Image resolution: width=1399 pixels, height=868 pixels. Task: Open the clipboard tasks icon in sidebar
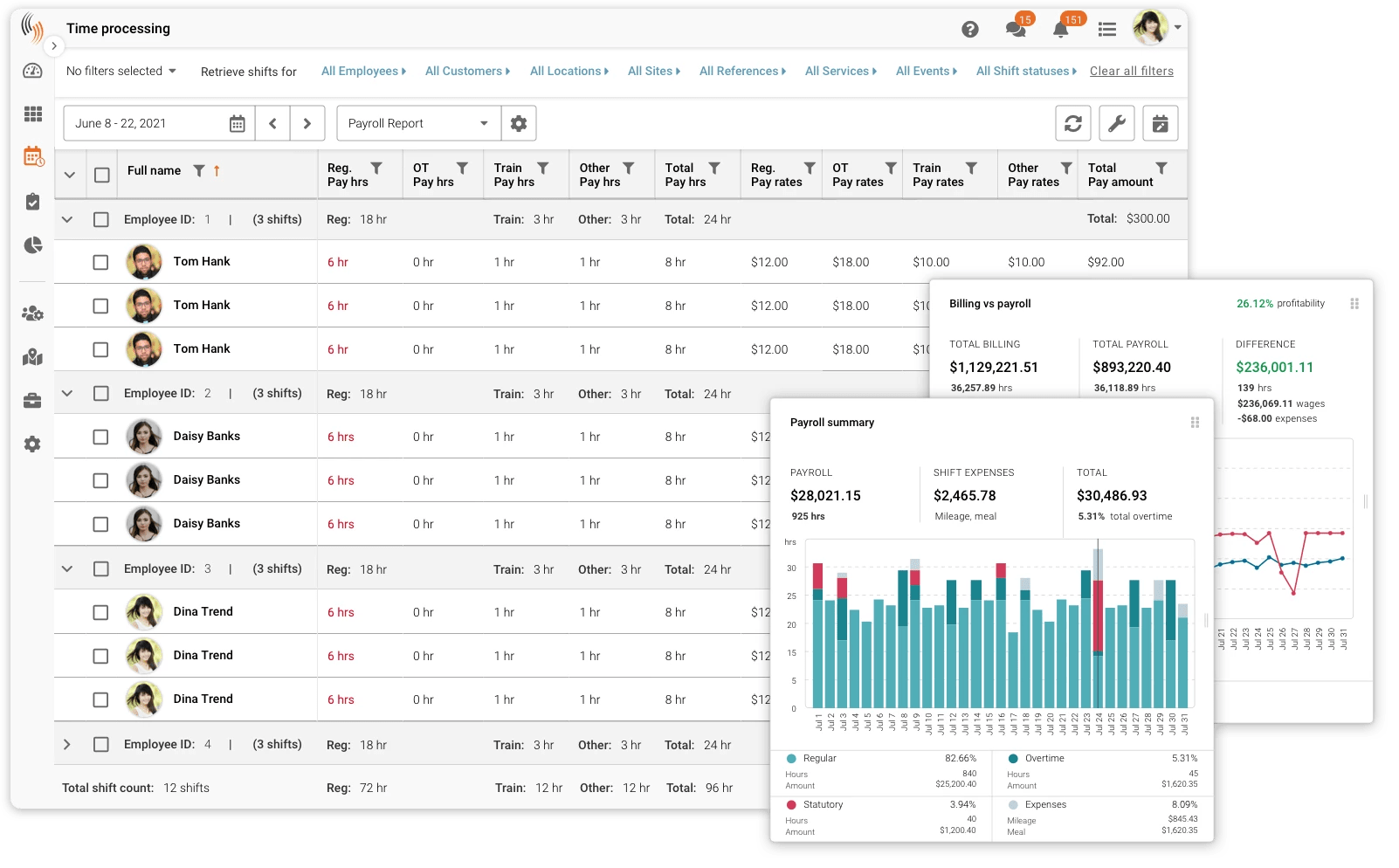pyautogui.click(x=32, y=202)
